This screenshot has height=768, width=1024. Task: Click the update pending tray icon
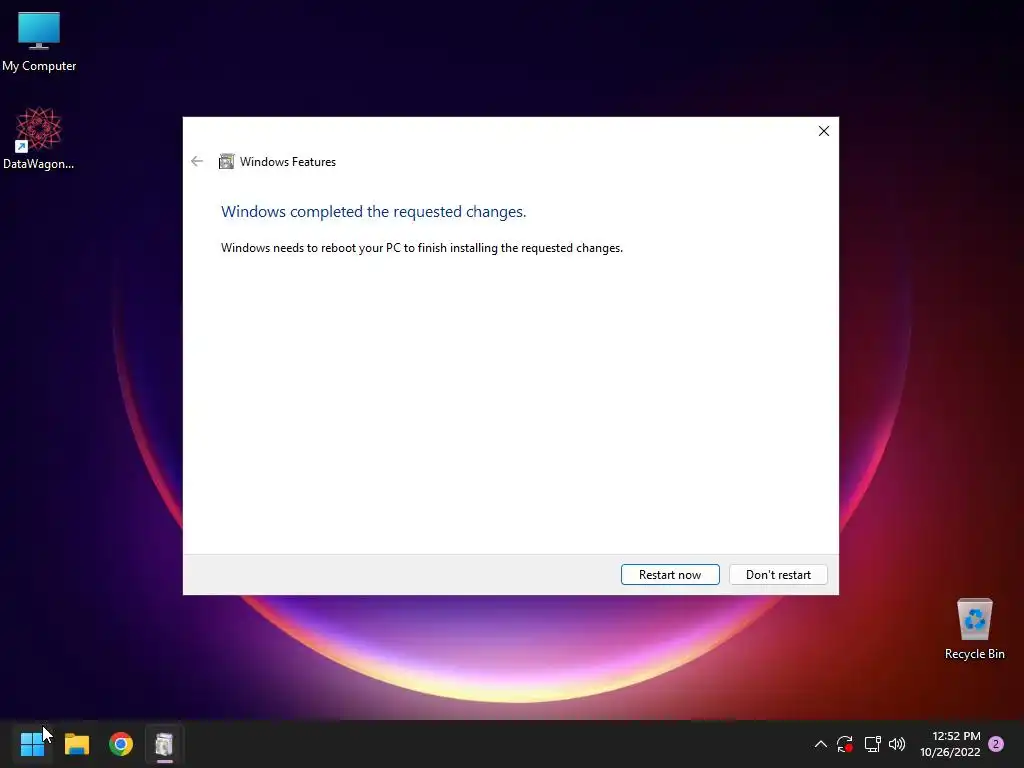pos(845,744)
